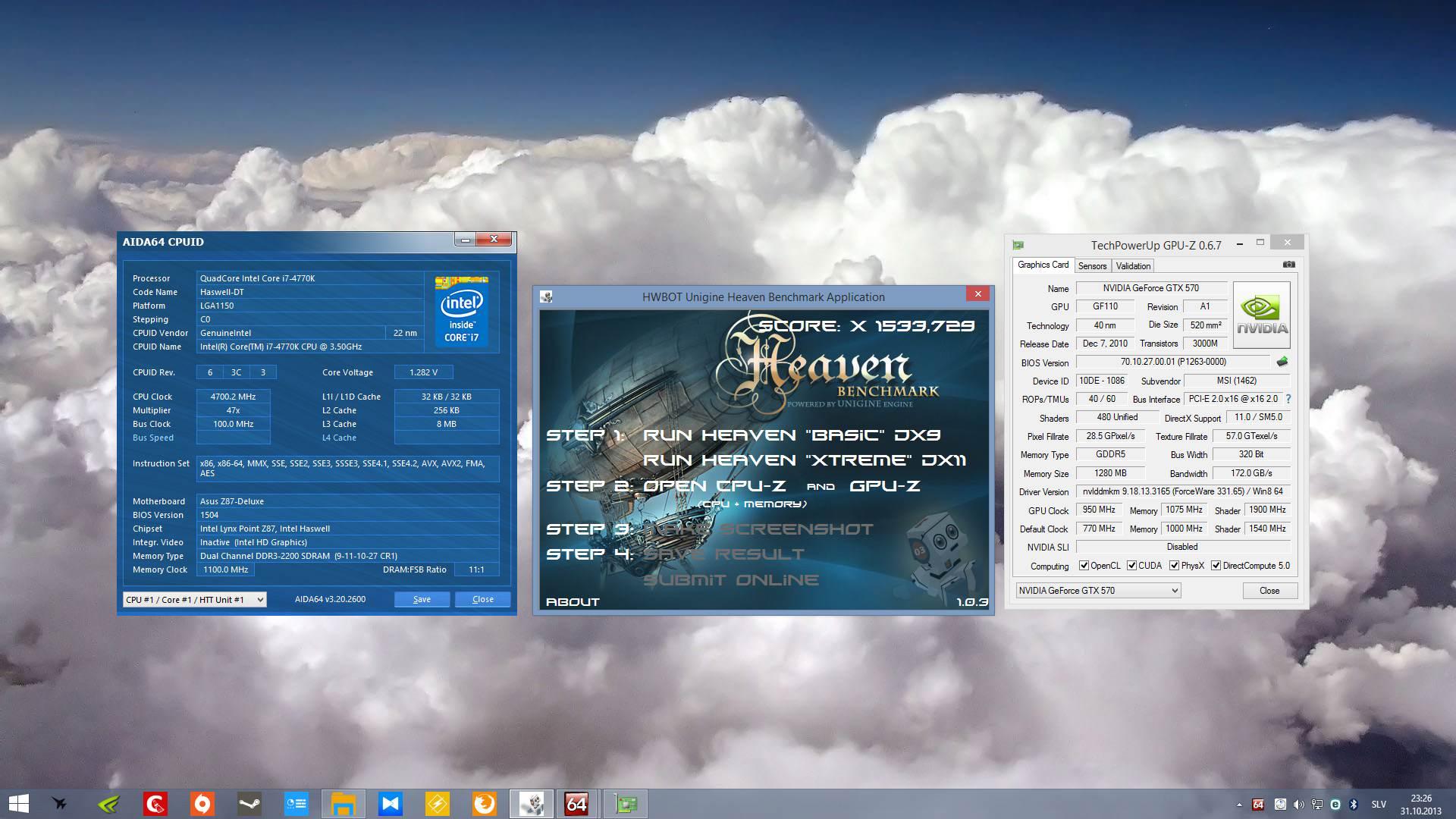
Task: Open the SLV language indicator
Action: click(1379, 805)
